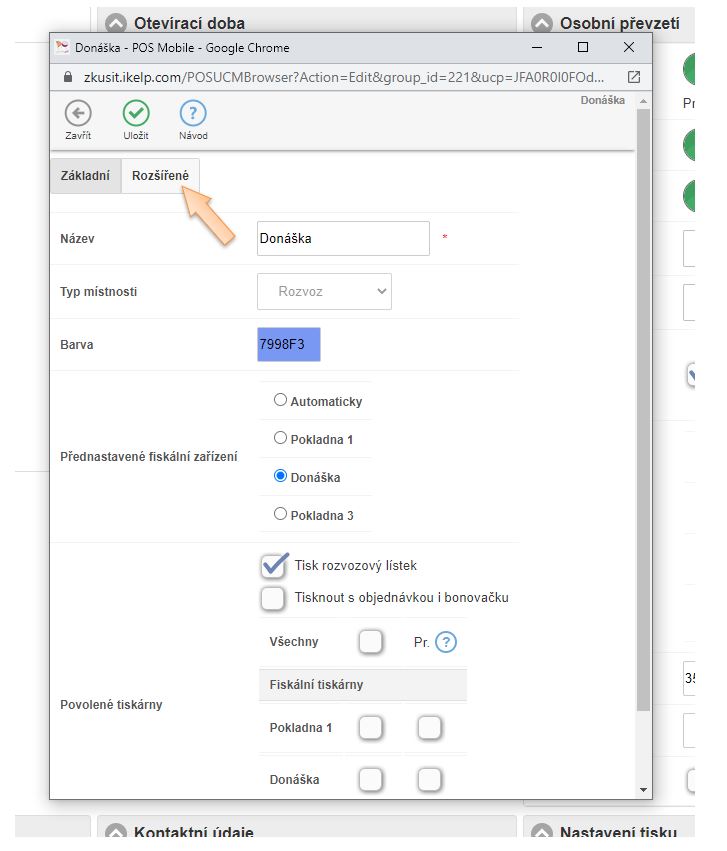
Task: Collapse the Otevírací doba section
Action: coord(117,23)
